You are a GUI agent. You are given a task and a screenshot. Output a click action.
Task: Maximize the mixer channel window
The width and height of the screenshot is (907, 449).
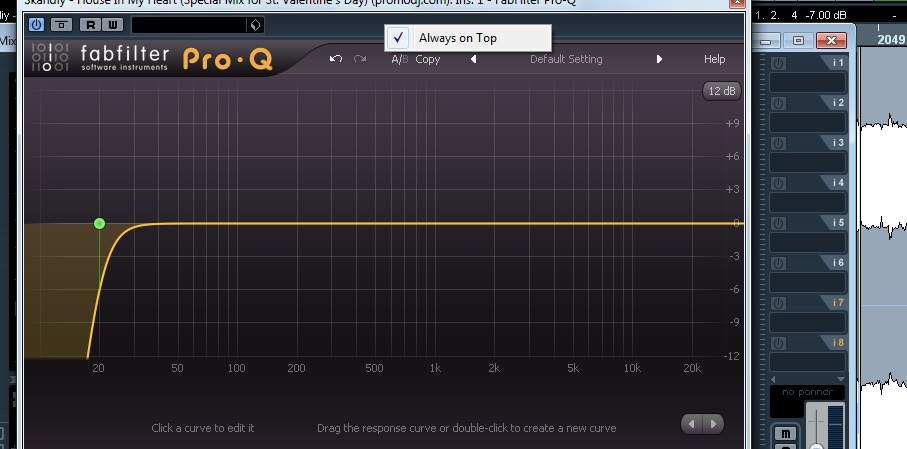tap(798, 41)
